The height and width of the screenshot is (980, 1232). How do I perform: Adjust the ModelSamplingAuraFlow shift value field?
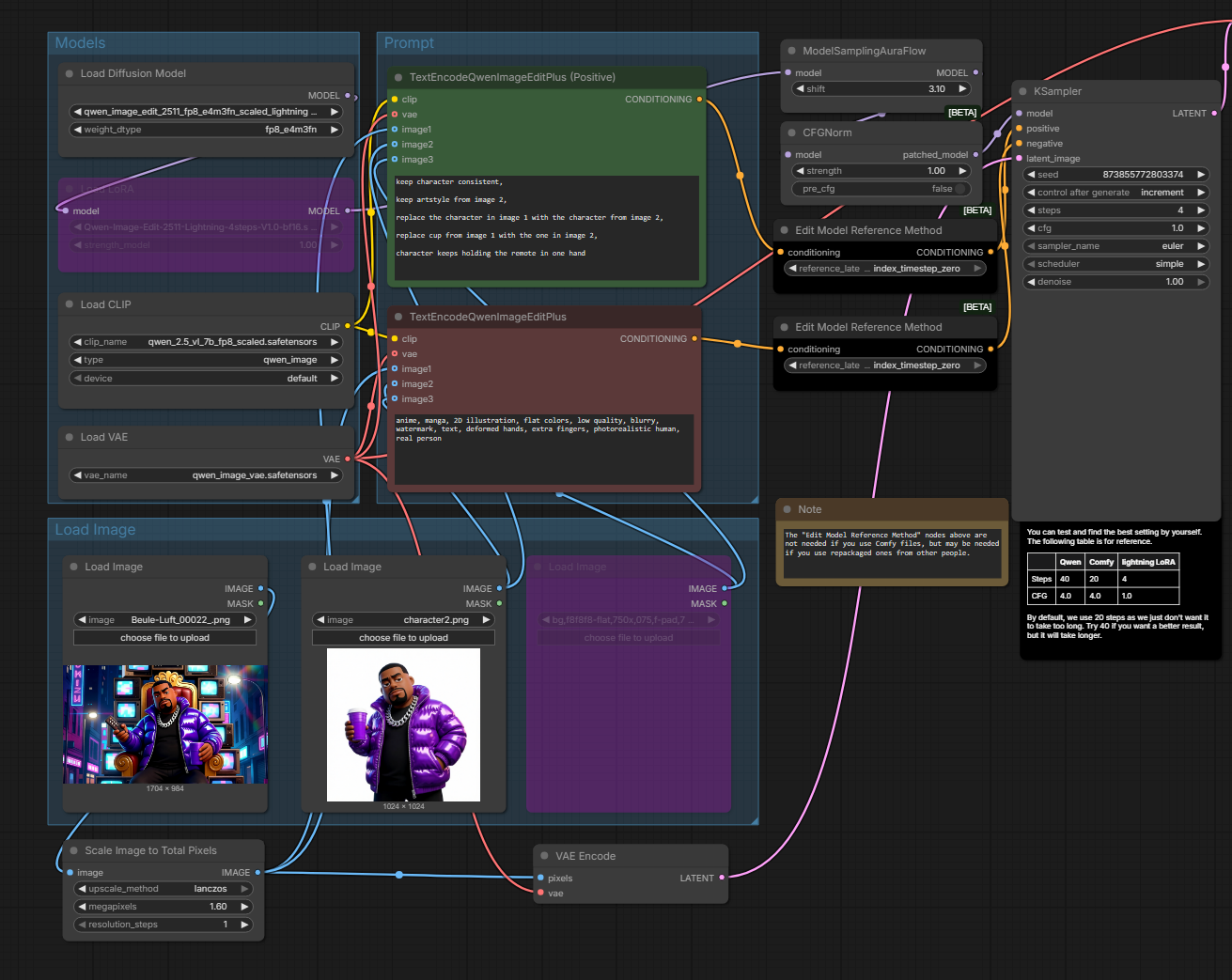[x=881, y=89]
